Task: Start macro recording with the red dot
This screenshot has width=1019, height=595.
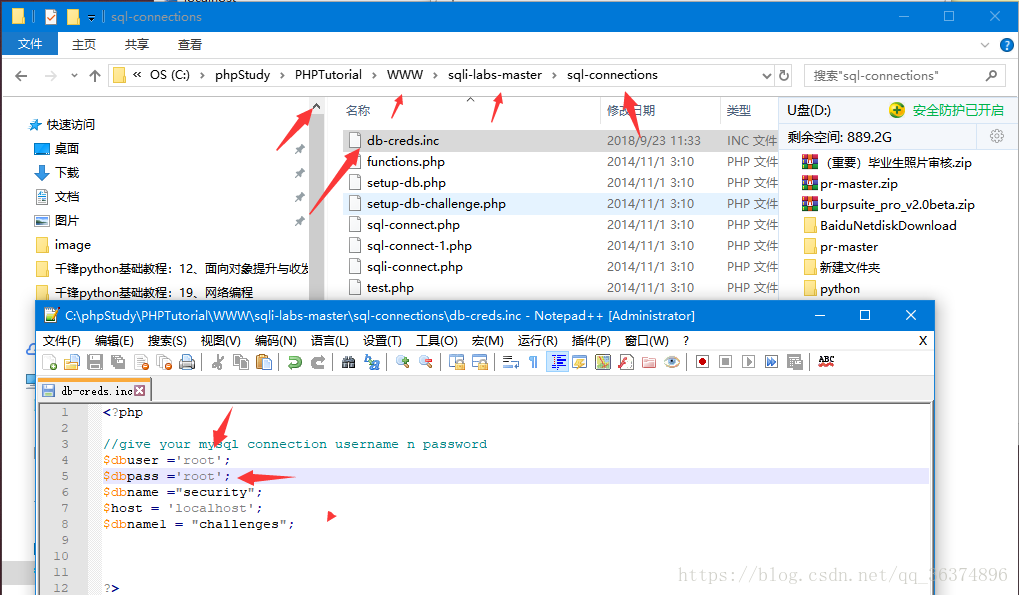Action: pos(703,362)
